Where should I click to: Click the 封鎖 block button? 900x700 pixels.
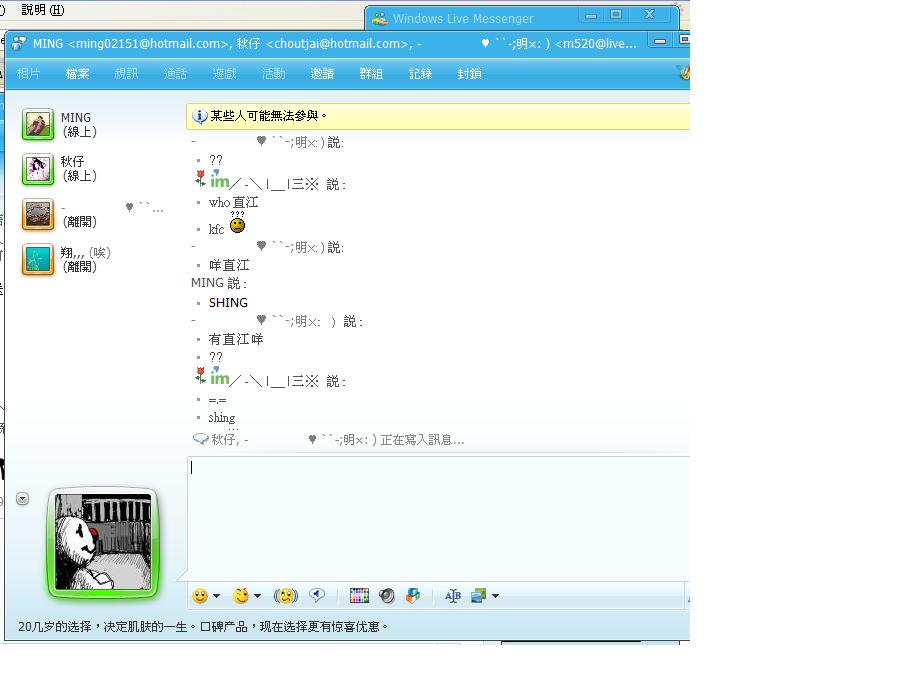[x=469, y=73]
